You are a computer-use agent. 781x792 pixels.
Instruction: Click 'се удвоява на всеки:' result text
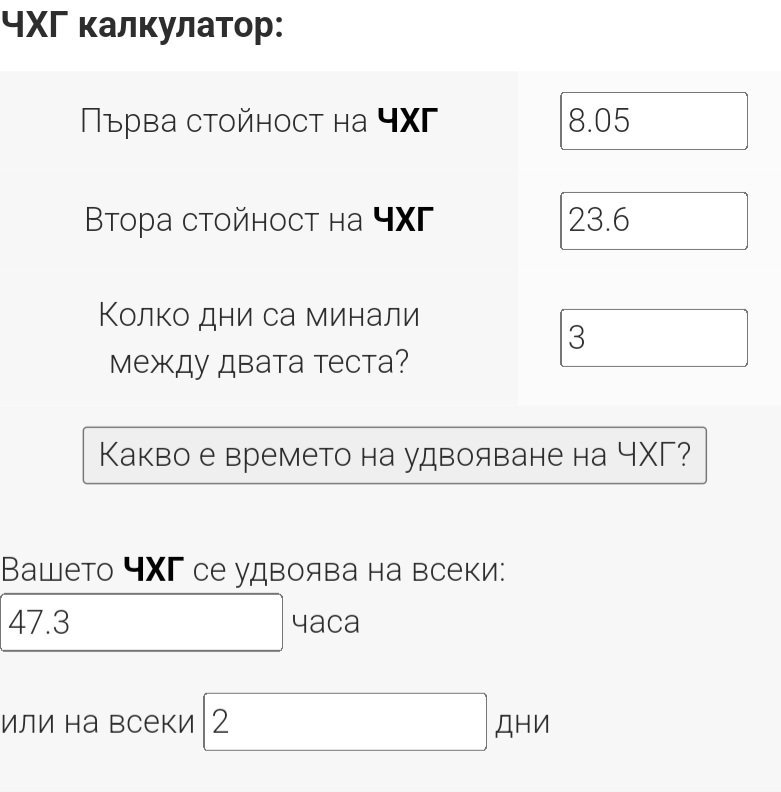pos(349,571)
